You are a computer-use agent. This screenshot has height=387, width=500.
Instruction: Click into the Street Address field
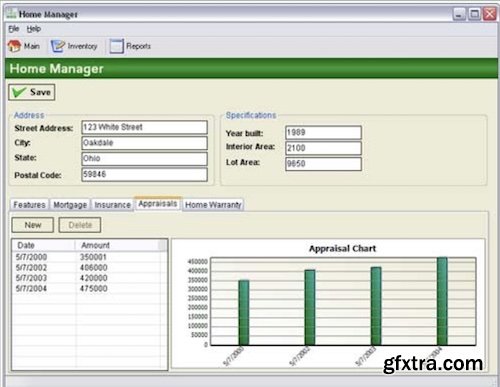(144, 127)
